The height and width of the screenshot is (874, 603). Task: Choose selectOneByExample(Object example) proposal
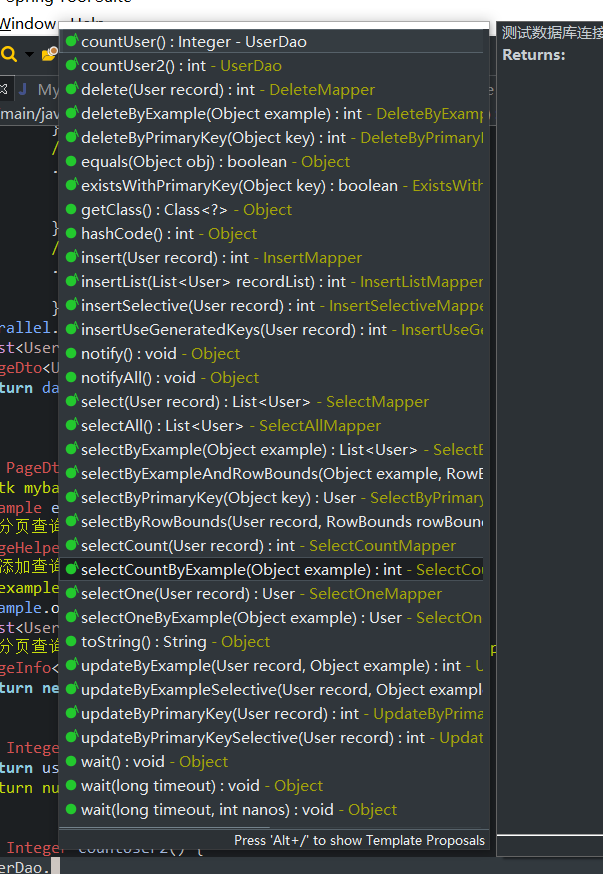[271, 617]
